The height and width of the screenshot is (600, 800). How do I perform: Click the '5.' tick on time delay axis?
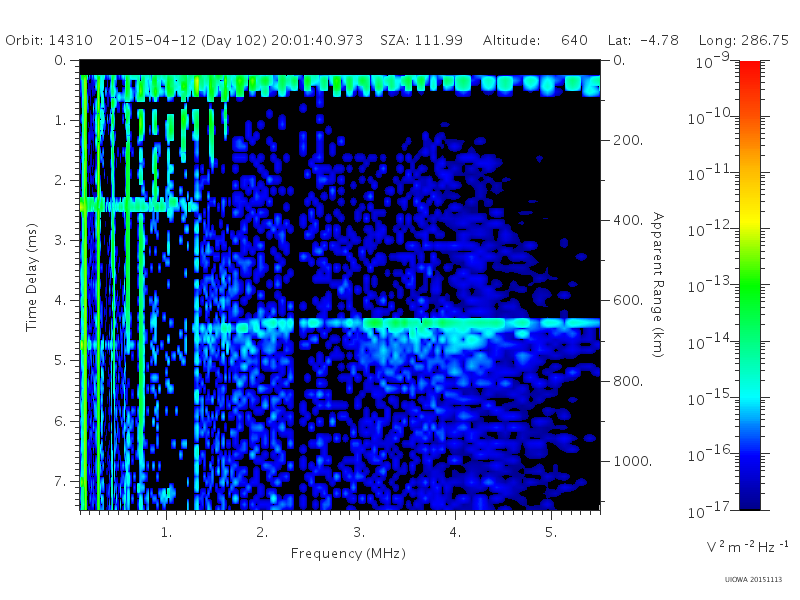(x=61, y=361)
